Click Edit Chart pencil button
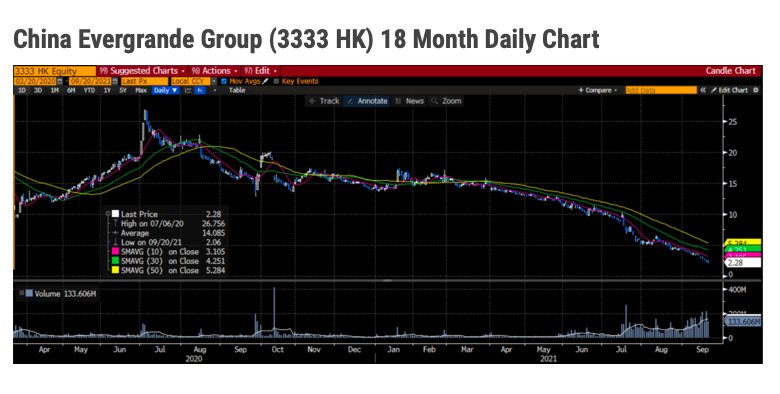 [729, 91]
